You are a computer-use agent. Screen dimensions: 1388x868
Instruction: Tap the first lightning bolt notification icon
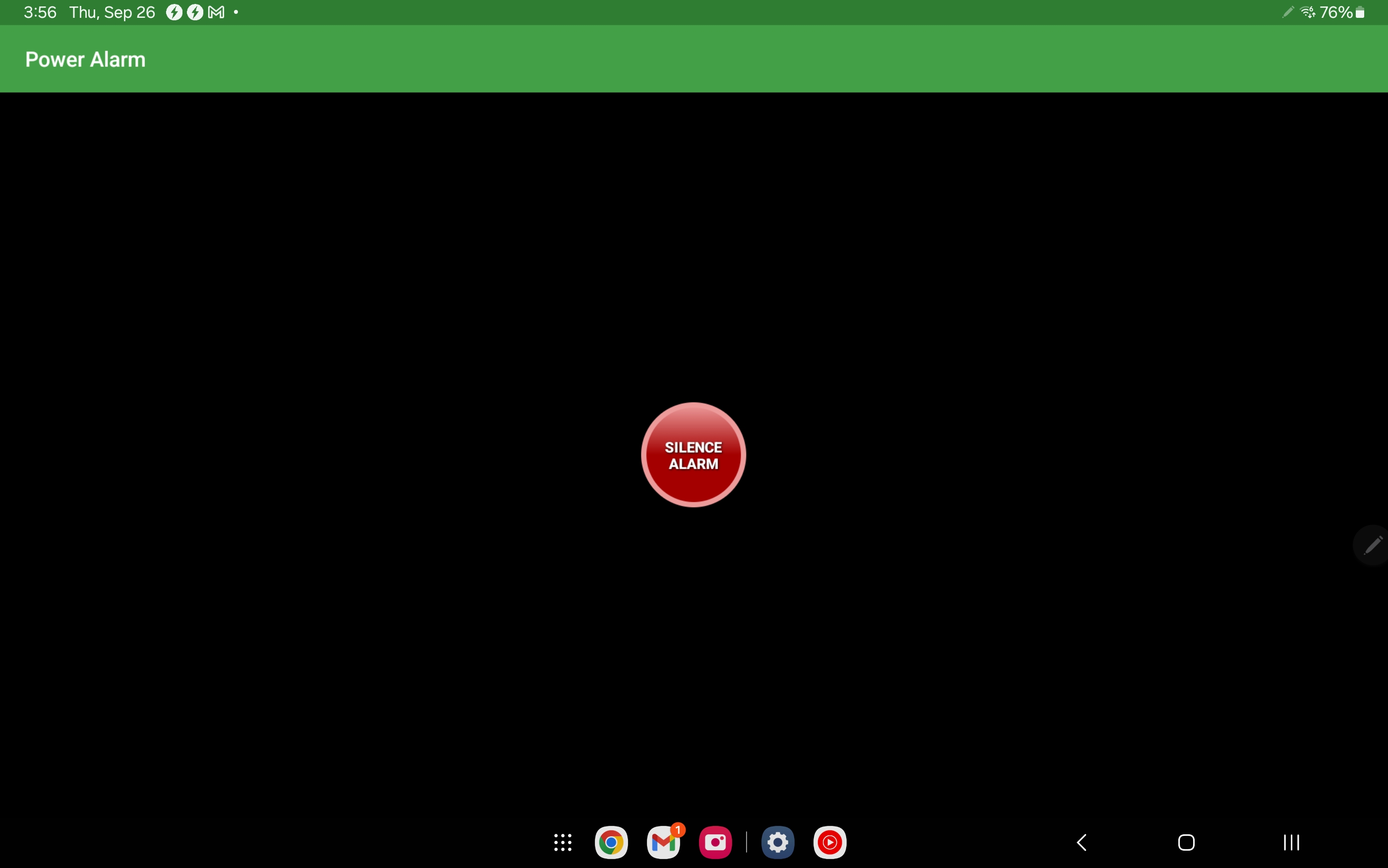click(x=174, y=12)
